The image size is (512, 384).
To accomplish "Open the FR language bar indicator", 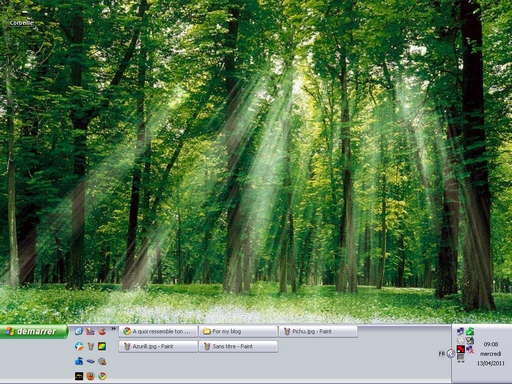I will pos(442,354).
